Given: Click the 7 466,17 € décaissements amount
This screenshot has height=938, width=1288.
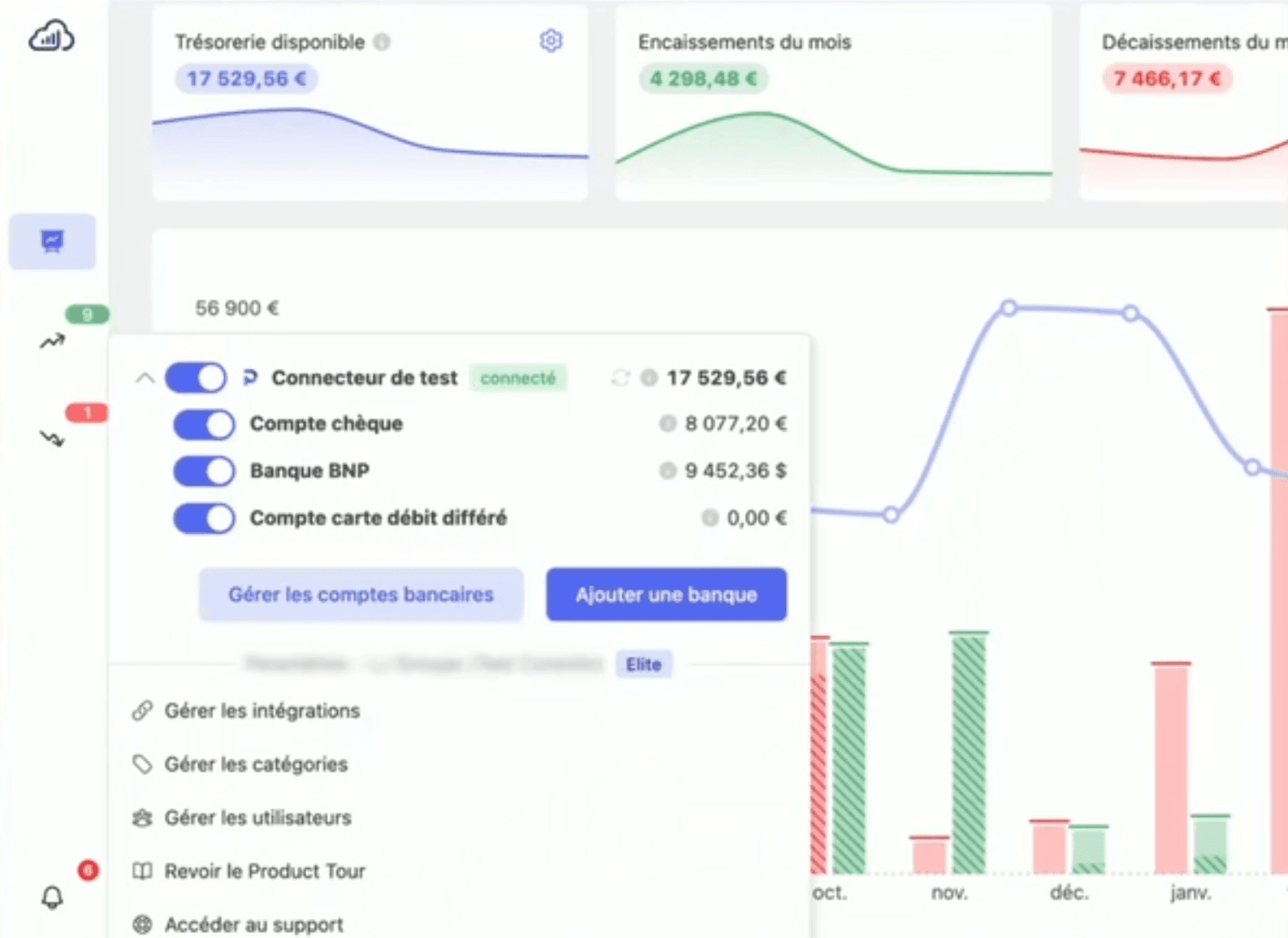Looking at the screenshot, I should [x=1167, y=79].
